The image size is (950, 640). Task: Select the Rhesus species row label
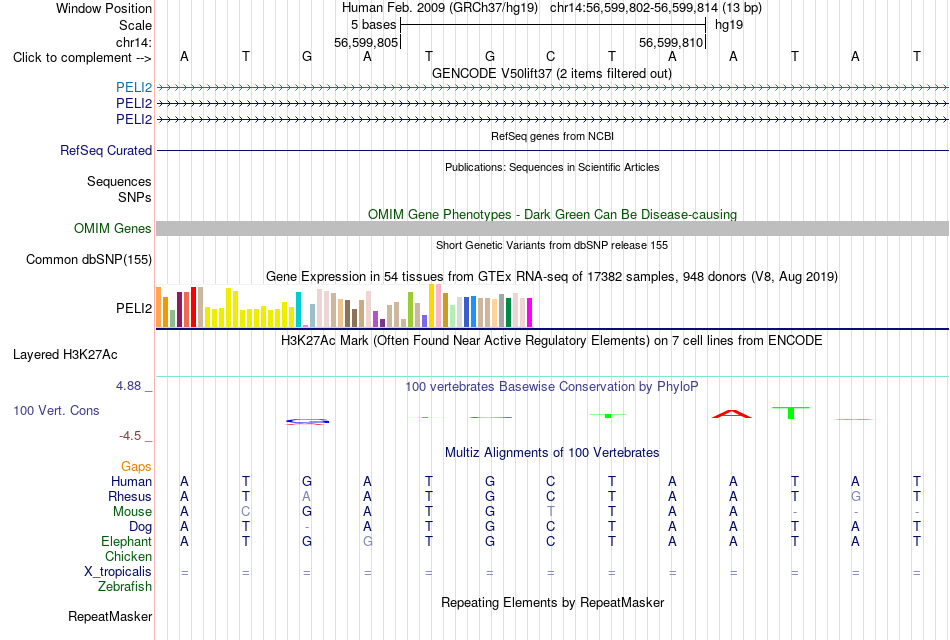click(130, 496)
